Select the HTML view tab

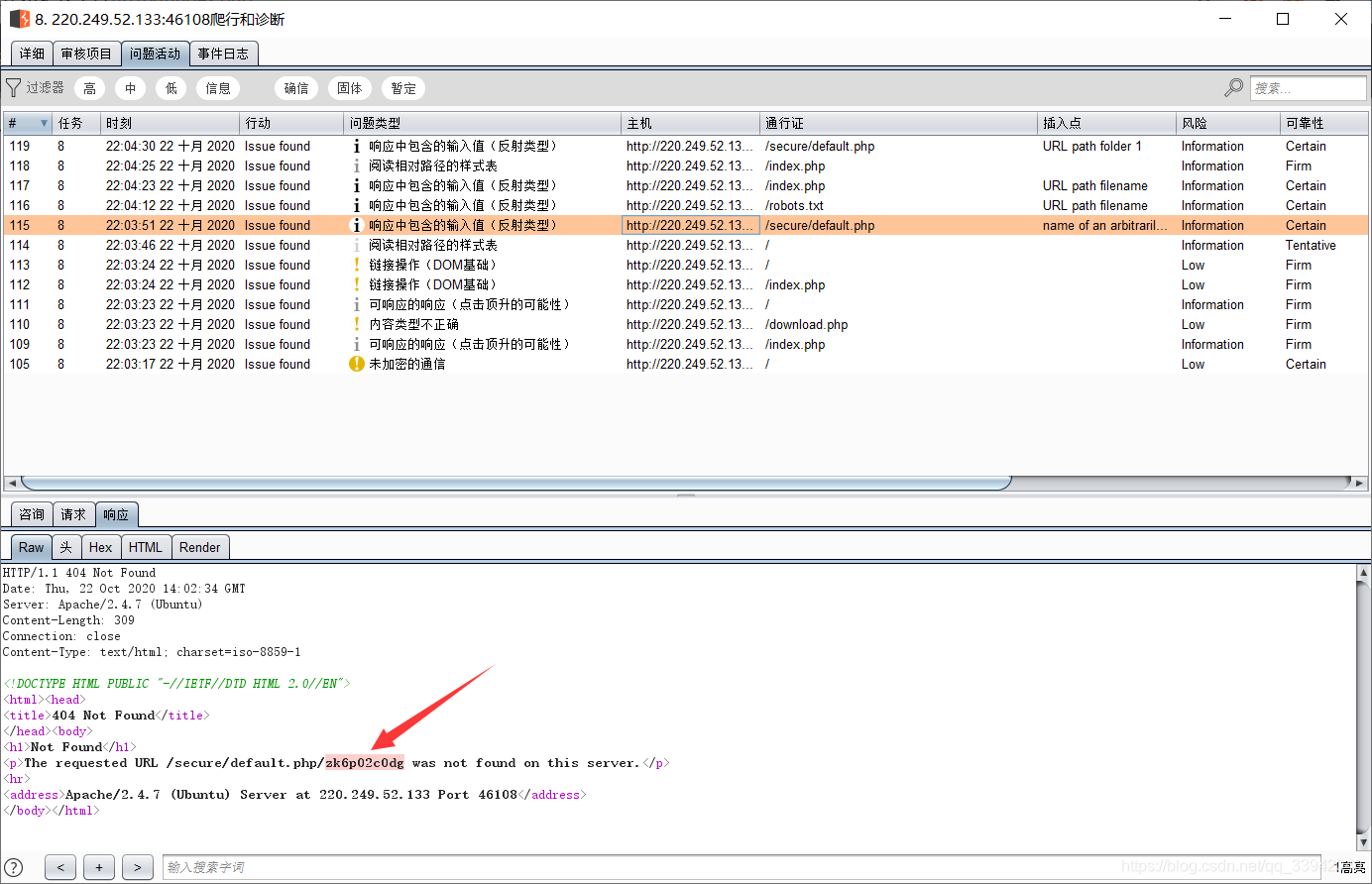pos(146,547)
